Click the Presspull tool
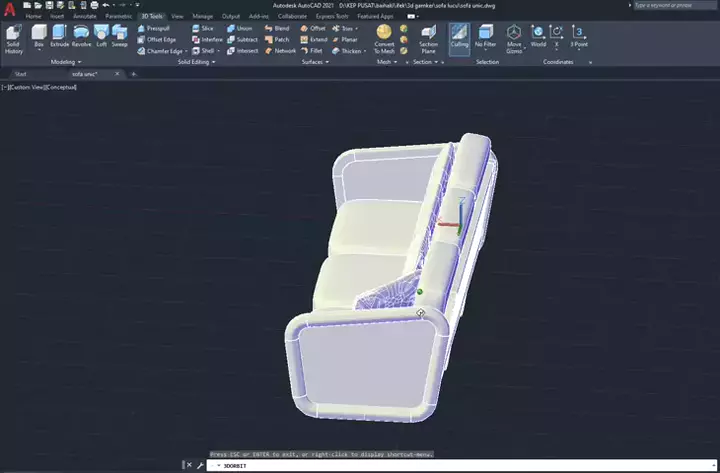The image size is (720, 473). pyautogui.click(x=153, y=28)
